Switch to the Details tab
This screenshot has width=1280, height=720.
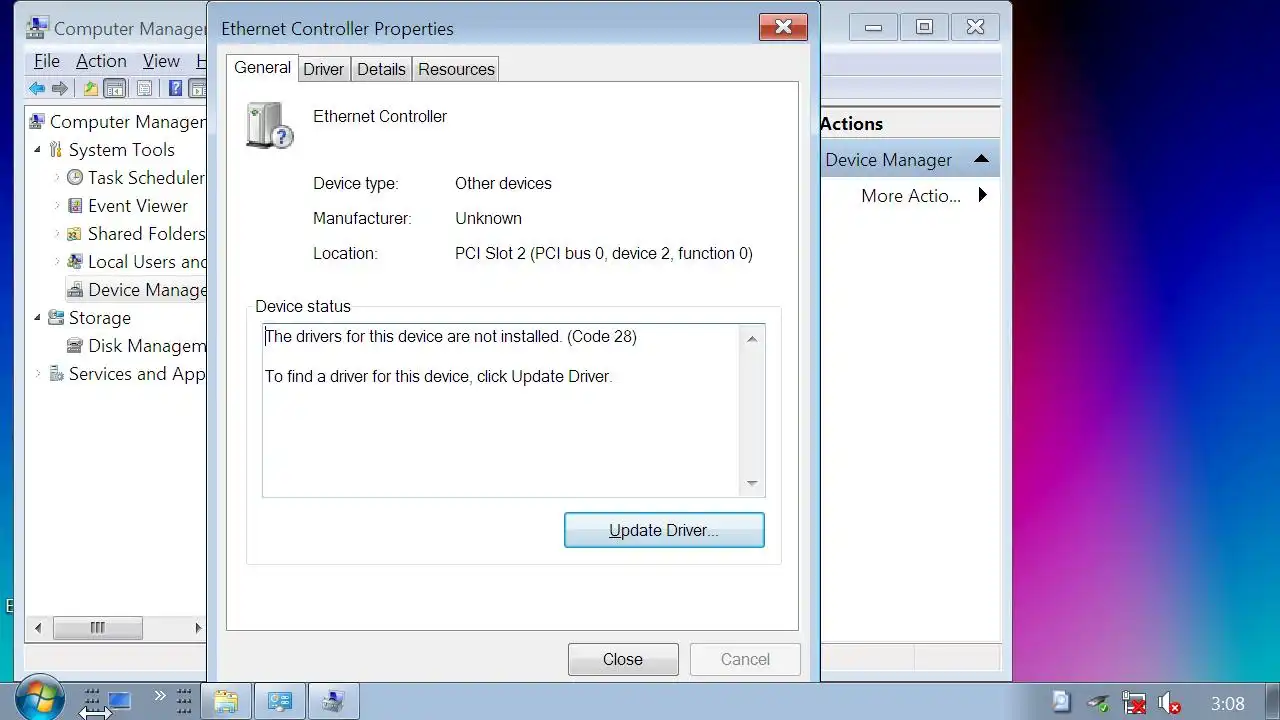click(x=381, y=69)
